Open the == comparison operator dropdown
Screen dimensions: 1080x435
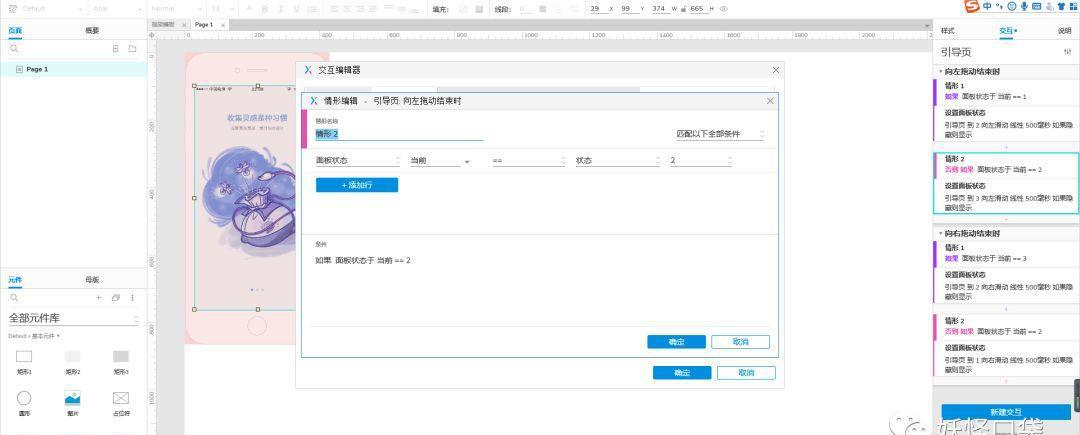tap(529, 160)
